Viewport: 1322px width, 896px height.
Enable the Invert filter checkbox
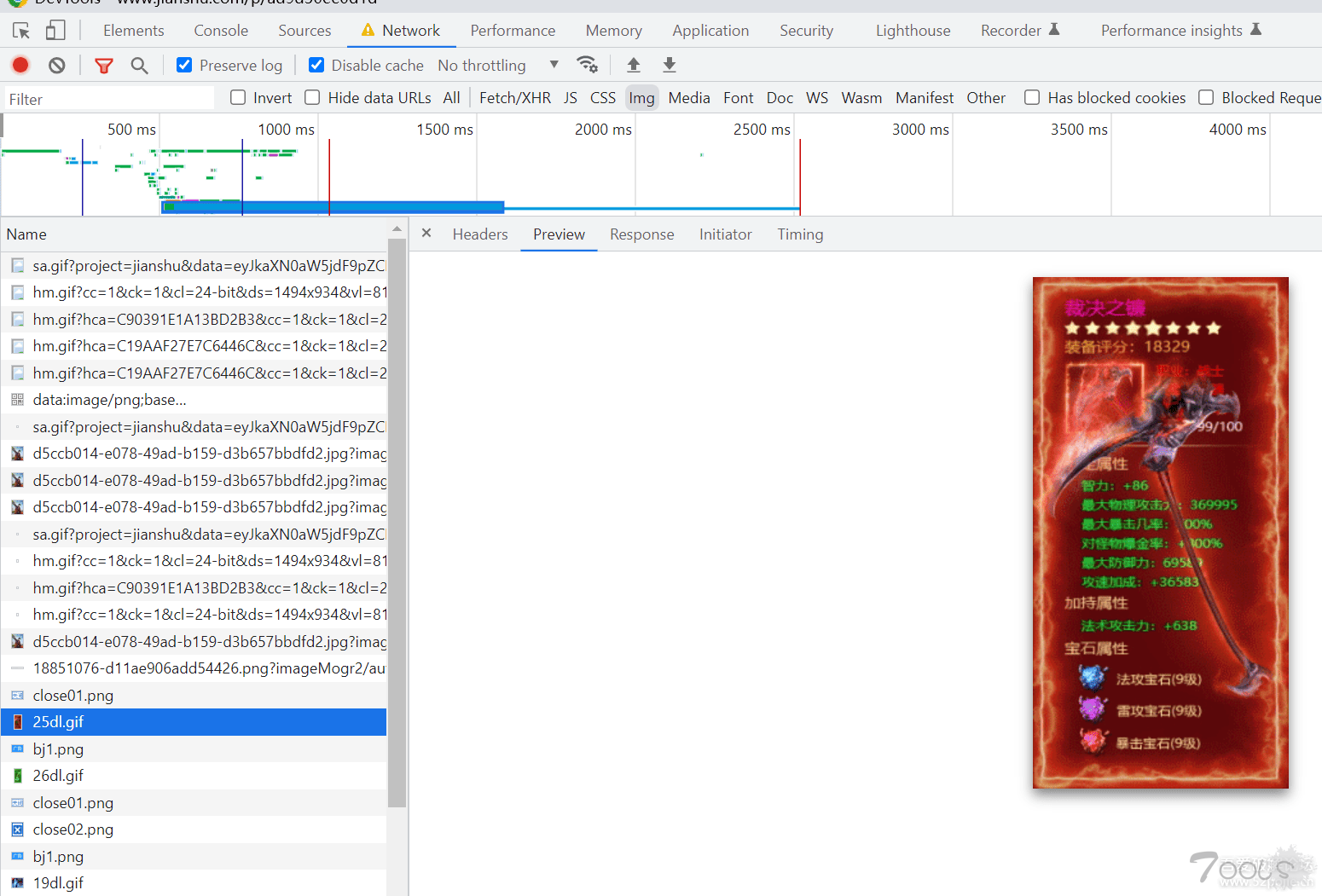click(x=238, y=98)
